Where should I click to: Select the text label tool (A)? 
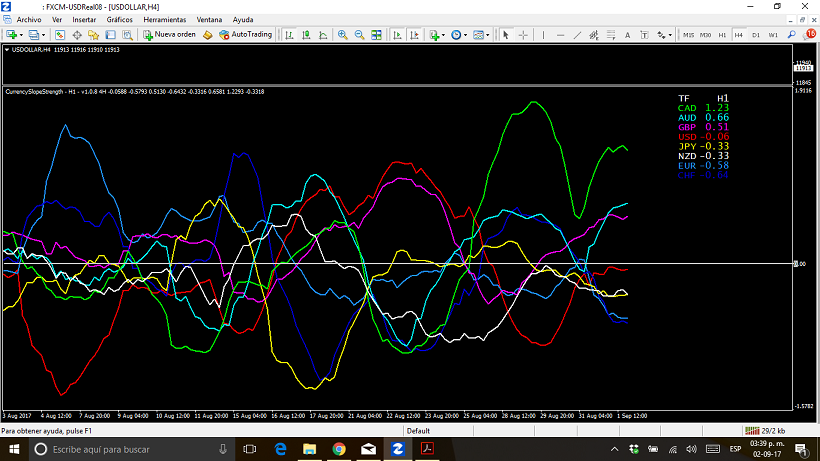click(x=626, y=35)
